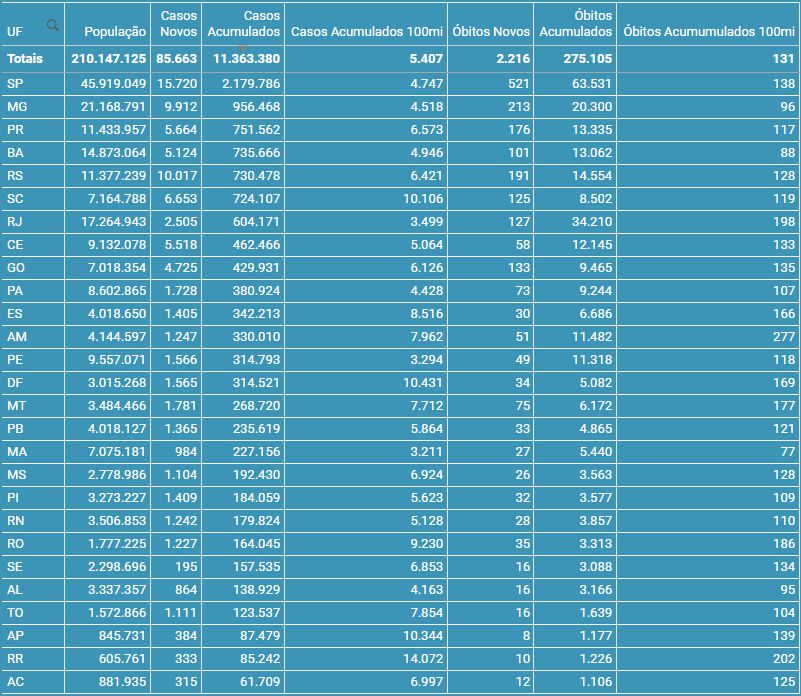Click the RR state row label

click(x=15, y=659)
